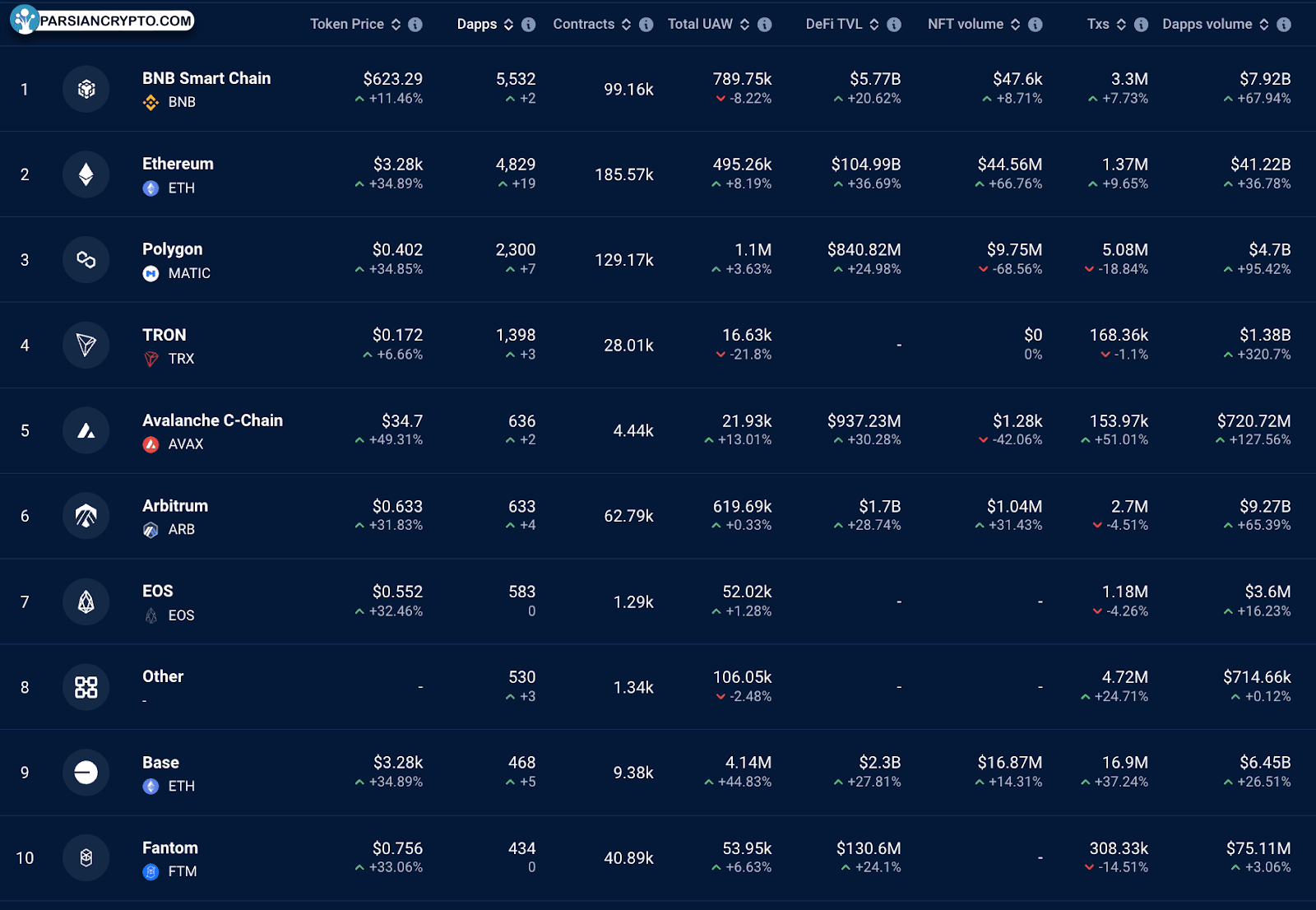
Task: Click the Contracts column header label
Action: pos(584,24)
